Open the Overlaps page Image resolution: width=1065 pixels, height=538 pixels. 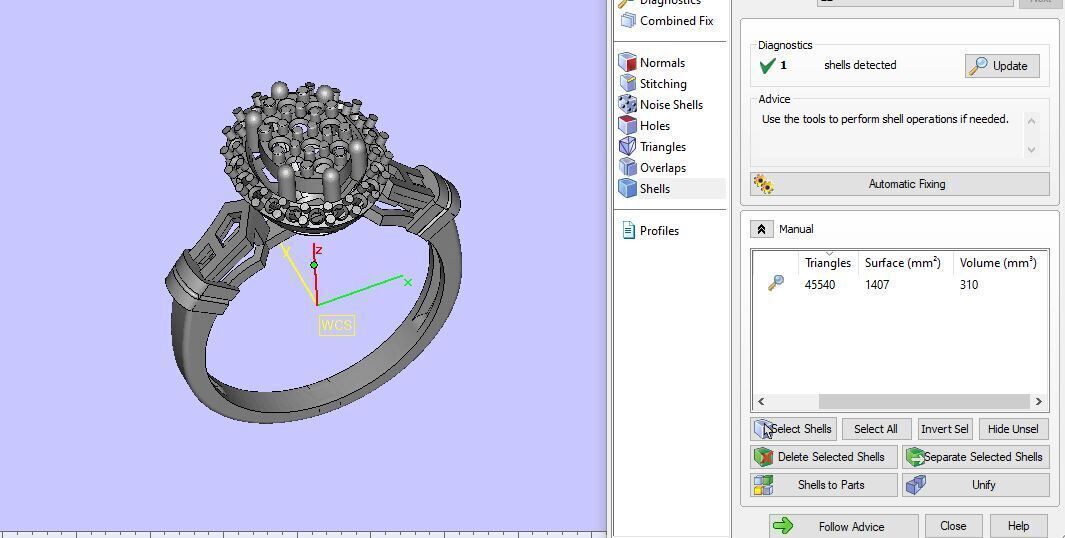[662, 168]
